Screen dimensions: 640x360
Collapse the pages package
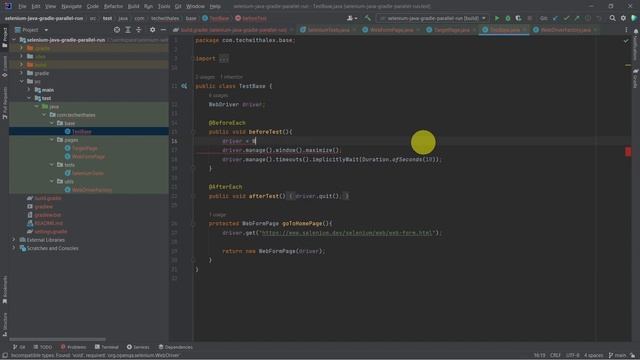click(x=51, y=140)
